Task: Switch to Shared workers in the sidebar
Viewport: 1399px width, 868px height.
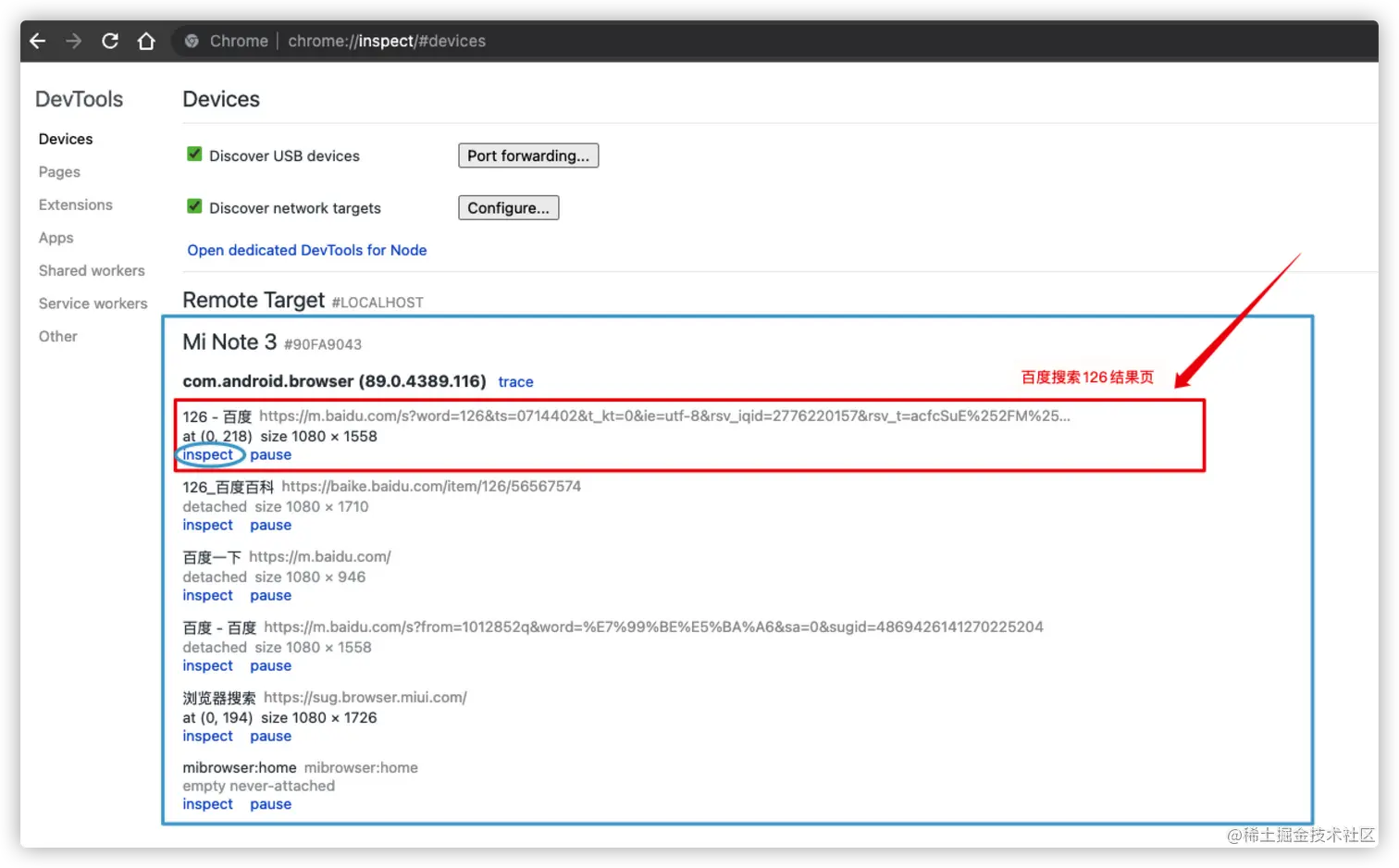Action: click(x=92, y=270)
